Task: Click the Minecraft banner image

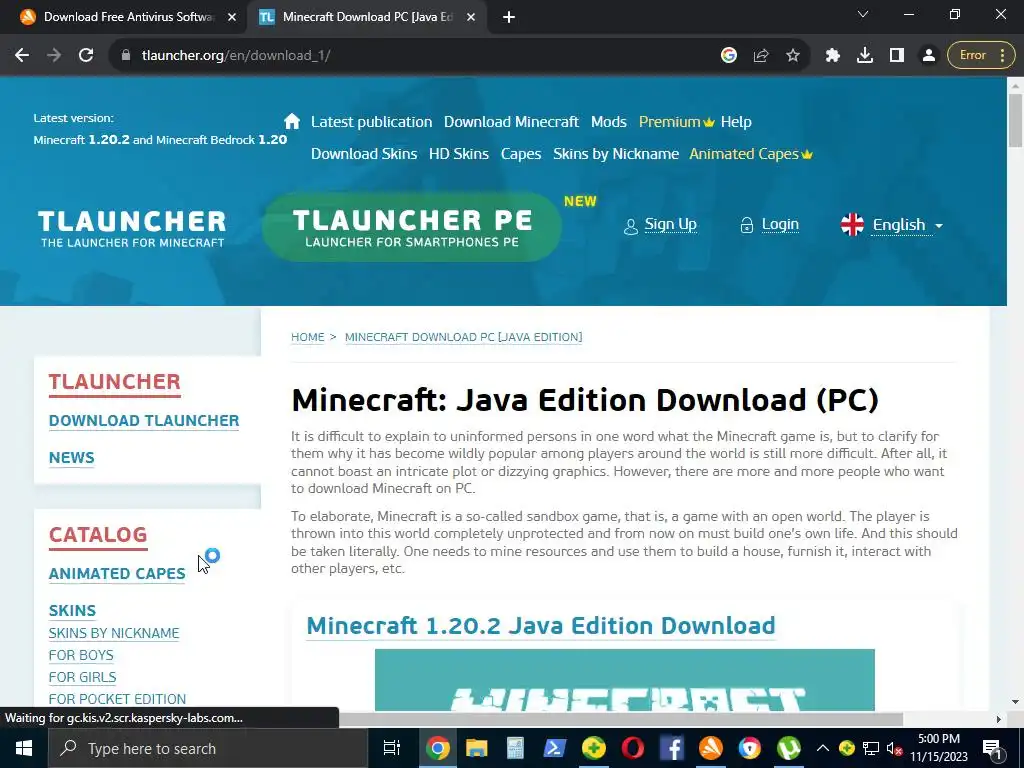Action: pos(624,680)
